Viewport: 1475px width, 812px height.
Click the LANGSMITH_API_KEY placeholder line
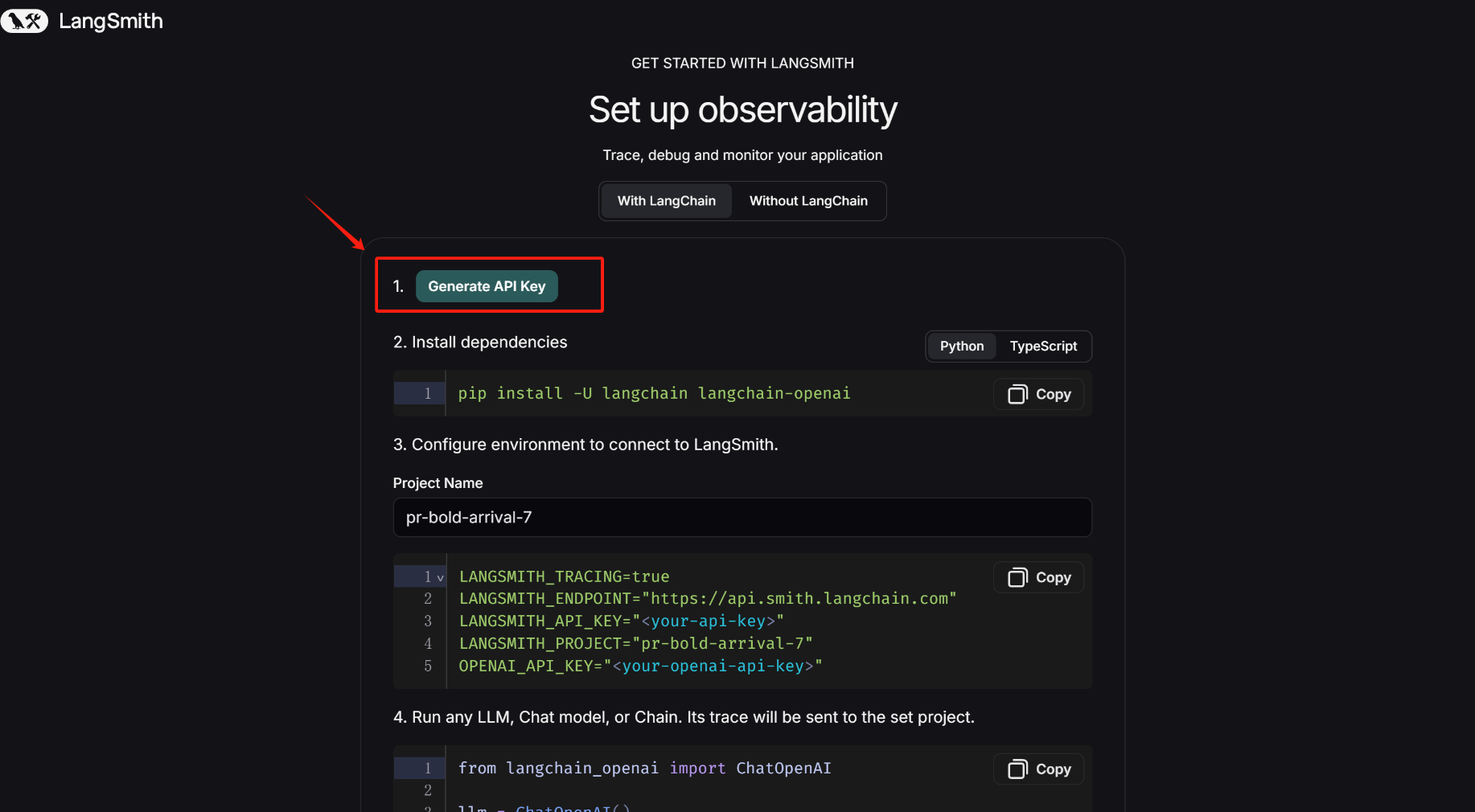tap(621, 621)
